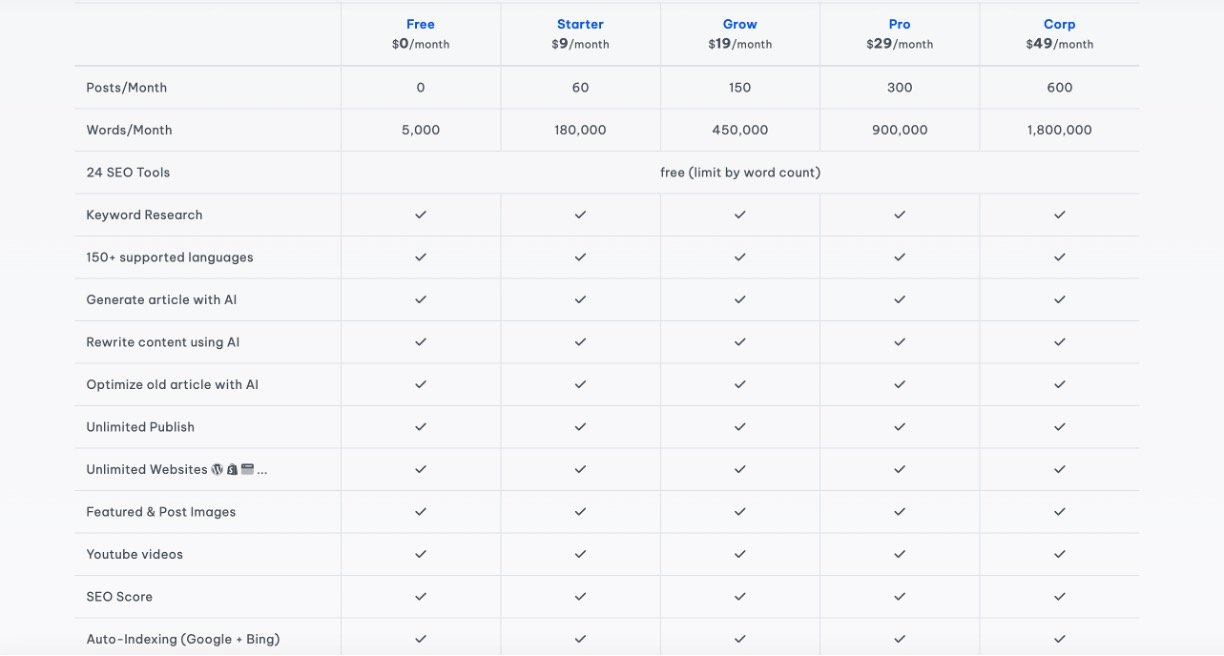Click Keyword Research checkmark in Free column
Screen dimensions: 1224x656
click(x=420, y=215)
